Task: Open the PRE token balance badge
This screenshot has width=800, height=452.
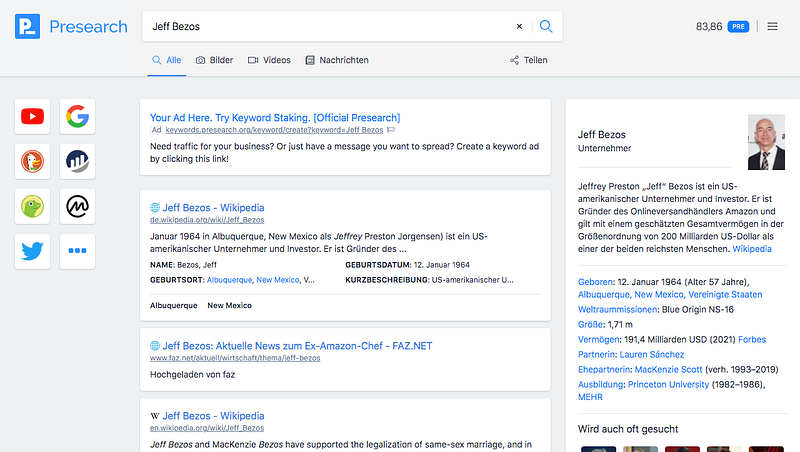Action: (x=738, y=27)
